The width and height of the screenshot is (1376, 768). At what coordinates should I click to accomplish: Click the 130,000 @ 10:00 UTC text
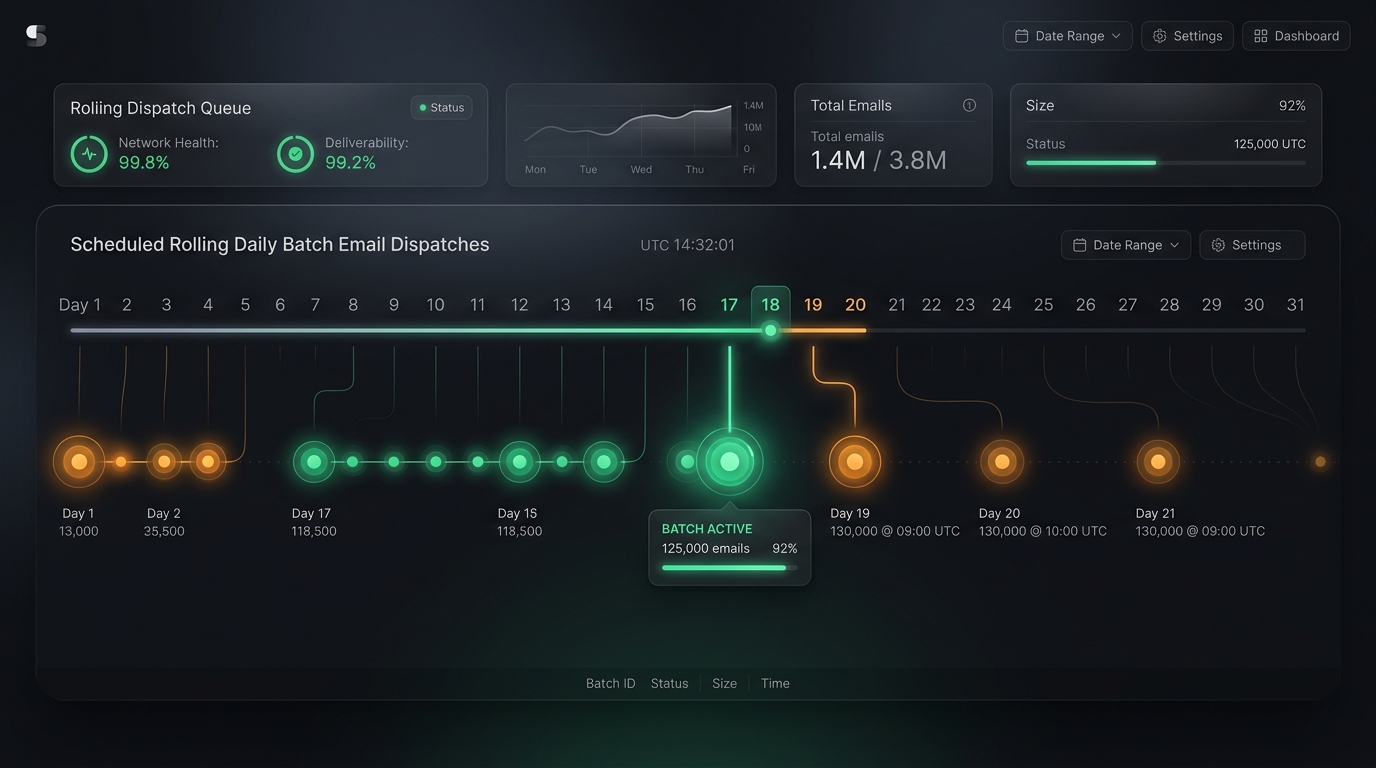pyautogui.click(x=1043, y=532)
